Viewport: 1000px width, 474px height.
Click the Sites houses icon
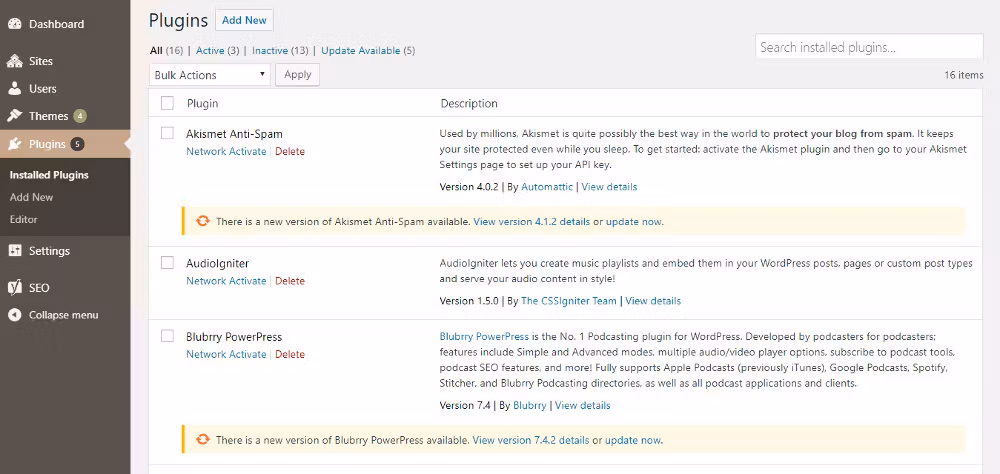pyautogui.click(x=15, y=61)
